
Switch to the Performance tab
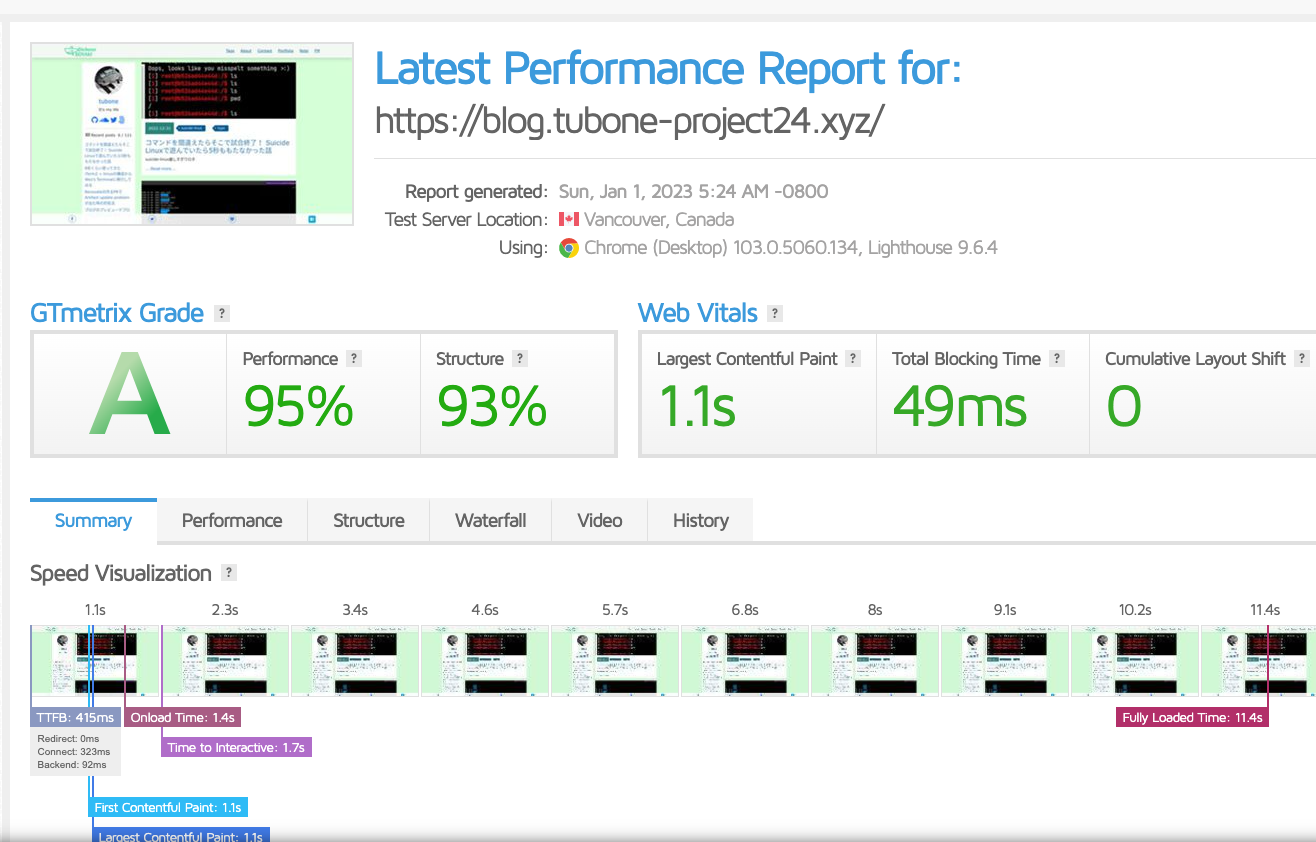click(232, 521)
